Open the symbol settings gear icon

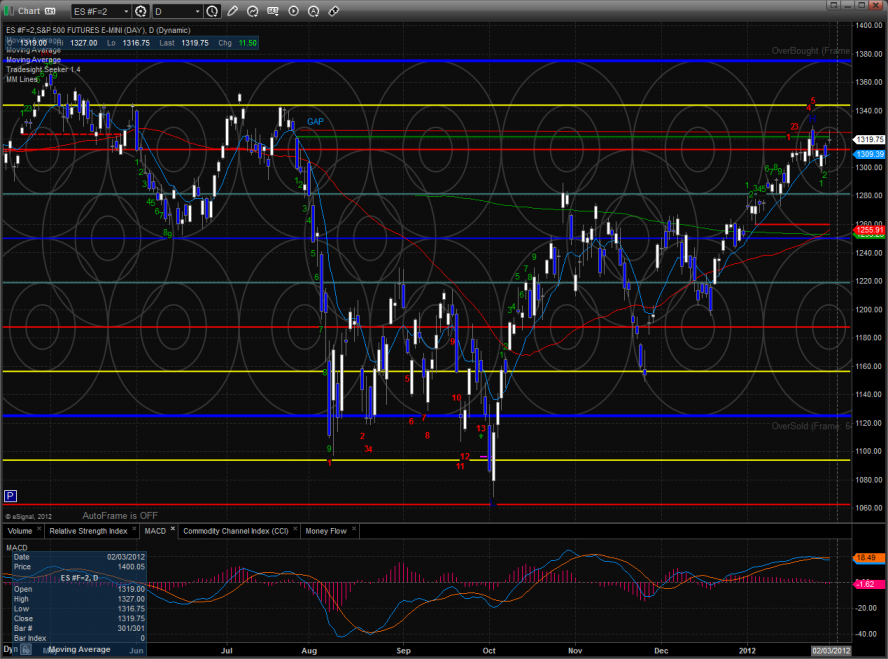(140, 11)
